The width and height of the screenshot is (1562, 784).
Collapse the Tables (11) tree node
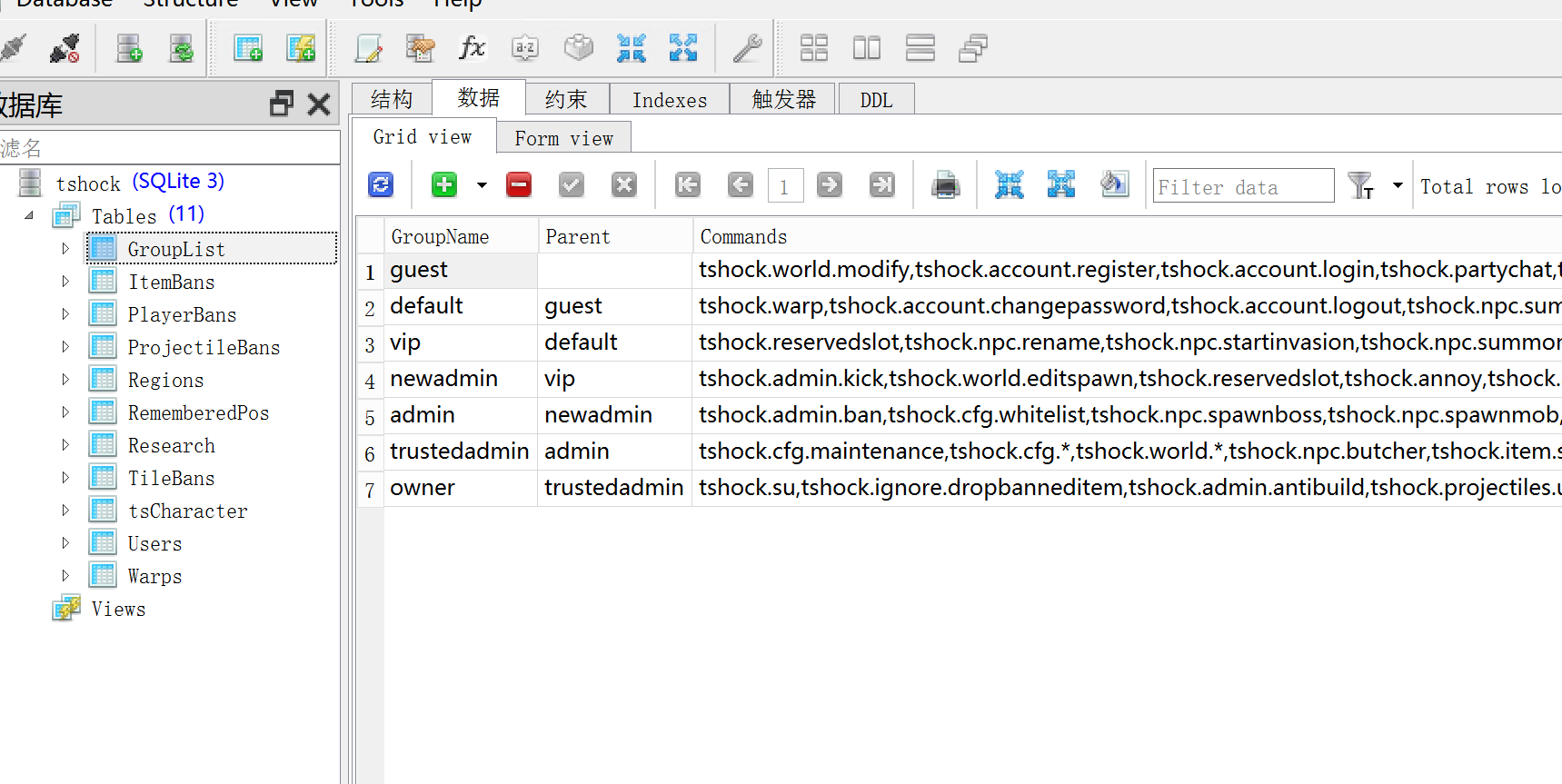[29, 215]
